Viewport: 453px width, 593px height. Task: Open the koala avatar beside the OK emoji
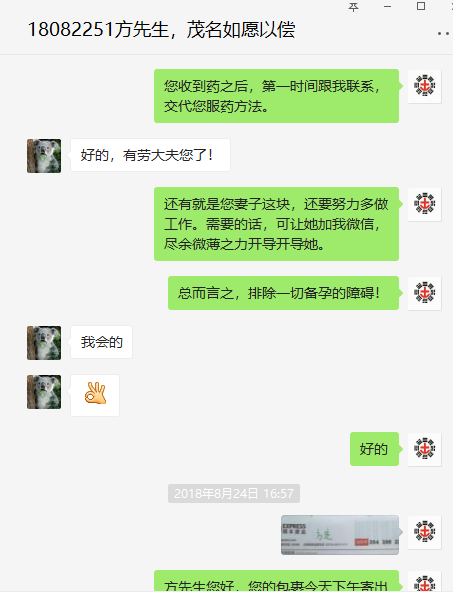tap(44, 392)
